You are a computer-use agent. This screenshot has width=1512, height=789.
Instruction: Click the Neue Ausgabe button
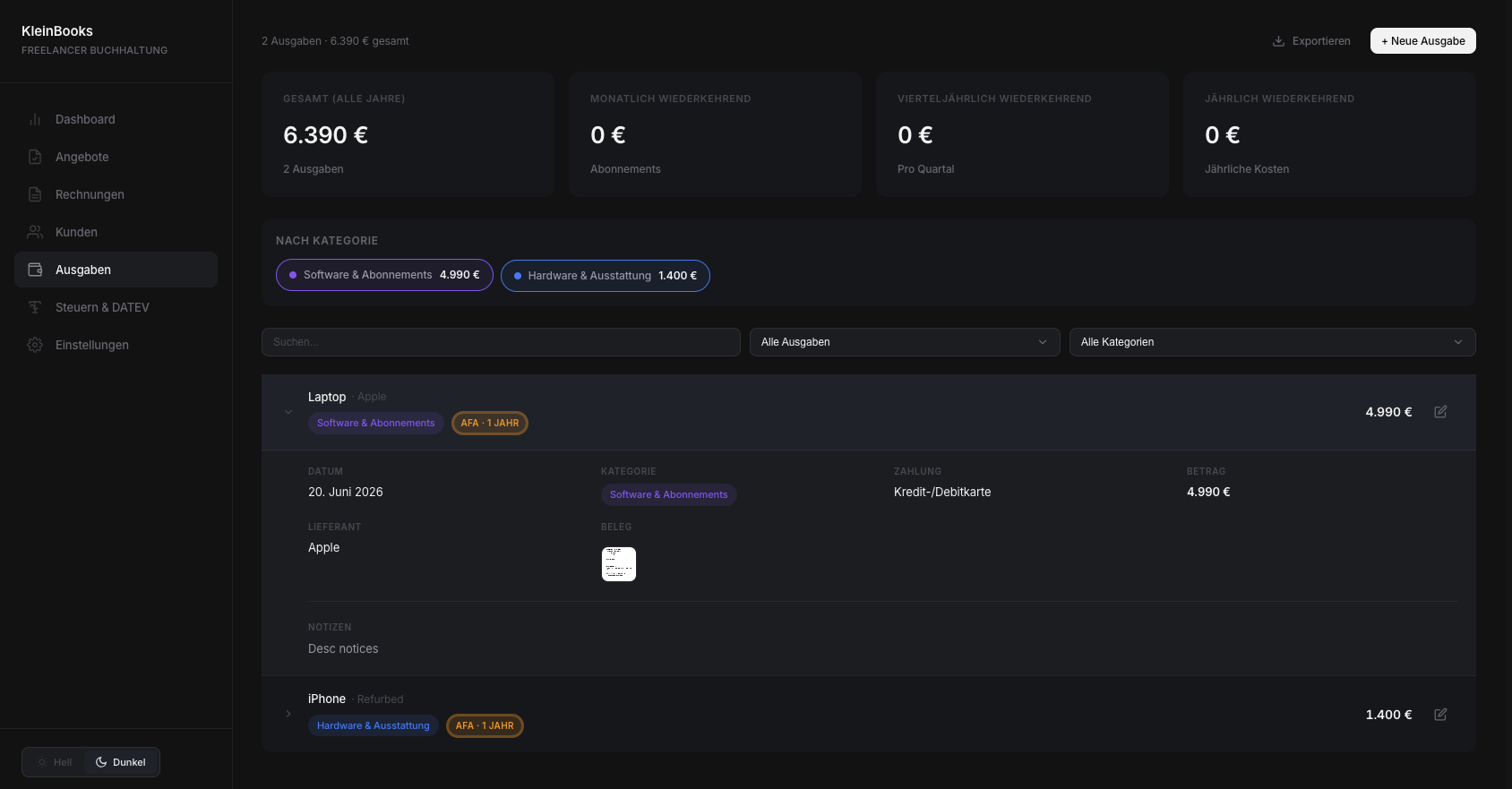coord(1422,41)
